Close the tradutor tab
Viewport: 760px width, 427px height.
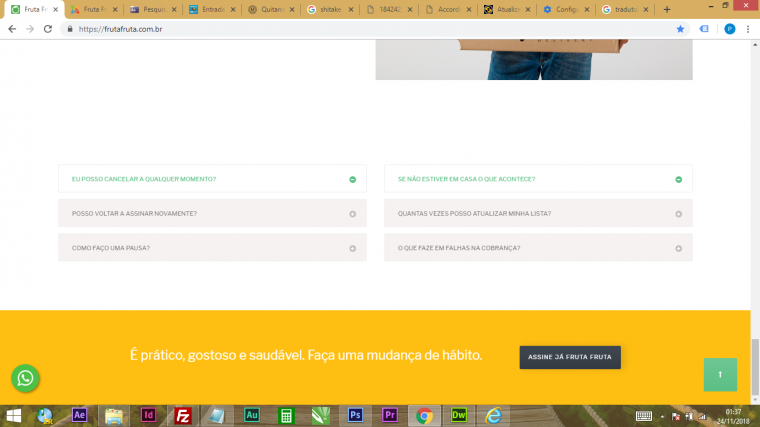click(646, 9)
